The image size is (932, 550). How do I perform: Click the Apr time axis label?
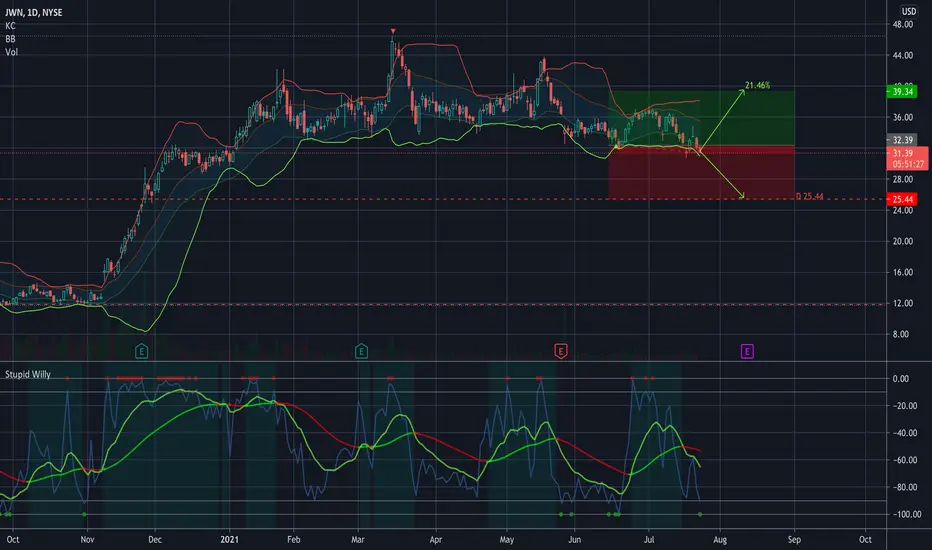click(x=436, y=539)
